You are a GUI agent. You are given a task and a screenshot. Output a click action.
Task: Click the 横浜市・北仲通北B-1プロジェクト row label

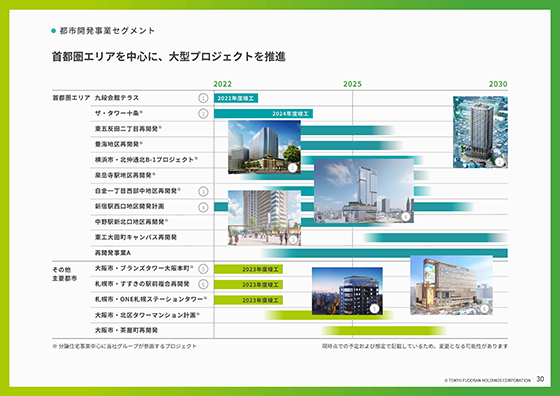(146, 160)
